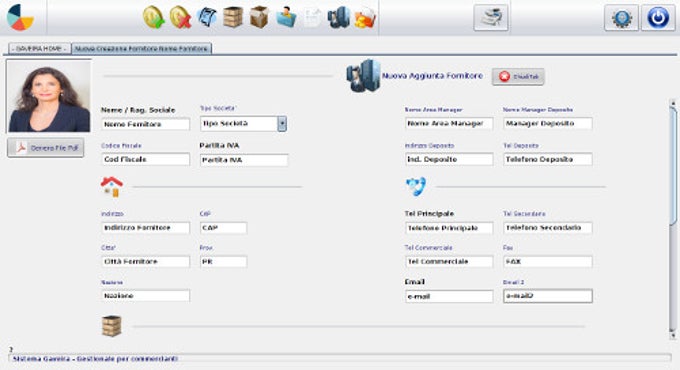Click the Genera File Pdf button

click(x=46, y=148)
